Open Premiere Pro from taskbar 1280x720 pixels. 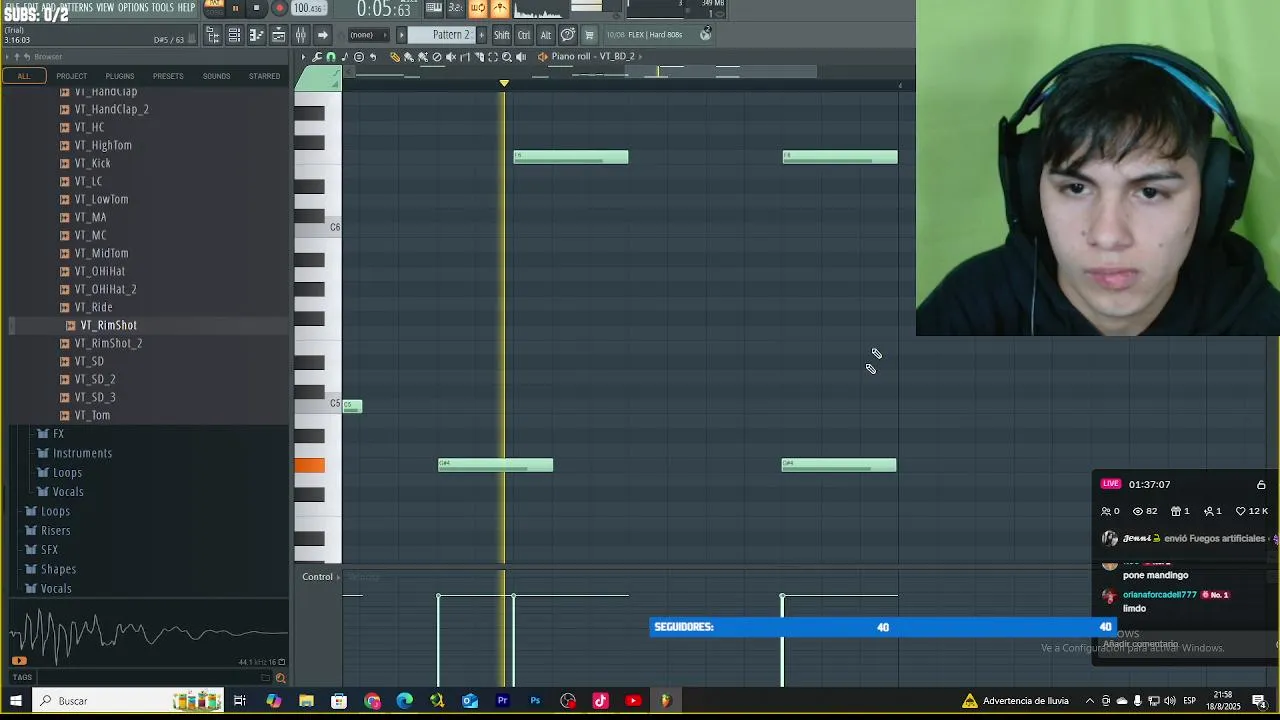click(x=502, y=701)
